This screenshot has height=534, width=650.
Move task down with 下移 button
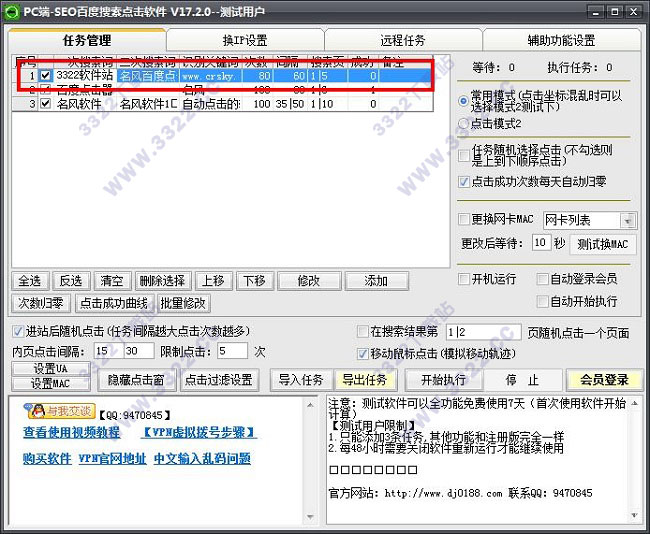tap(254, 281)
